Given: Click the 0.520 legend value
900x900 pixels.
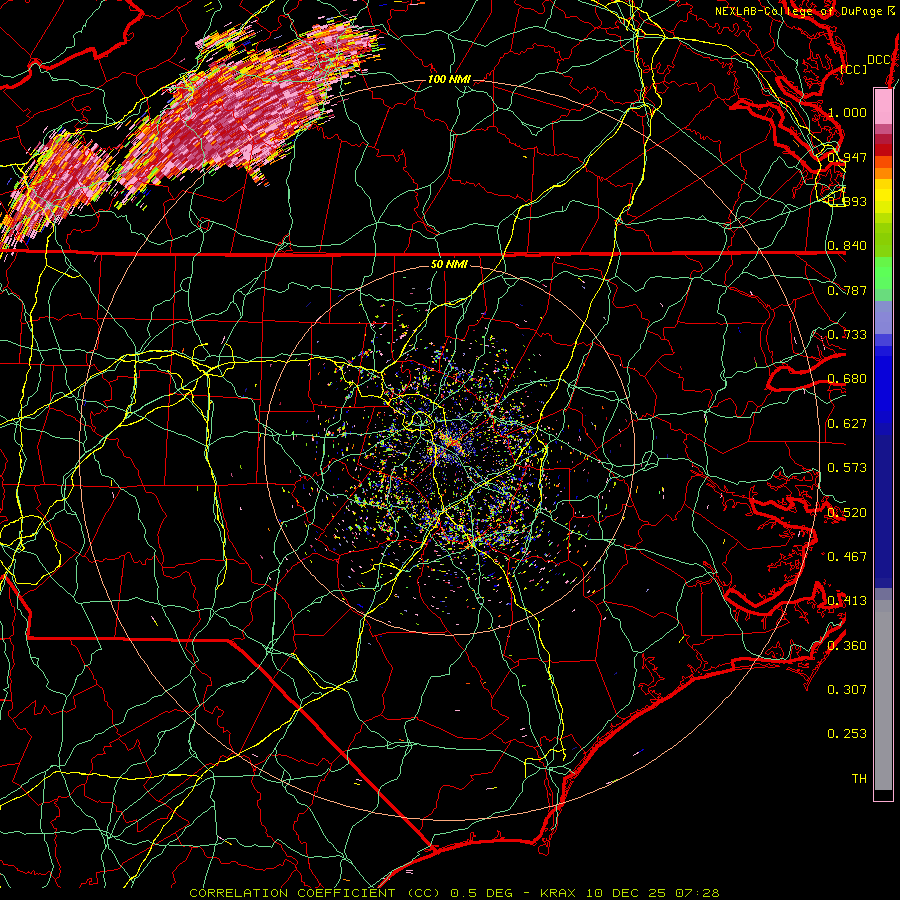Looking at the screenshot, I should (847, 512).
